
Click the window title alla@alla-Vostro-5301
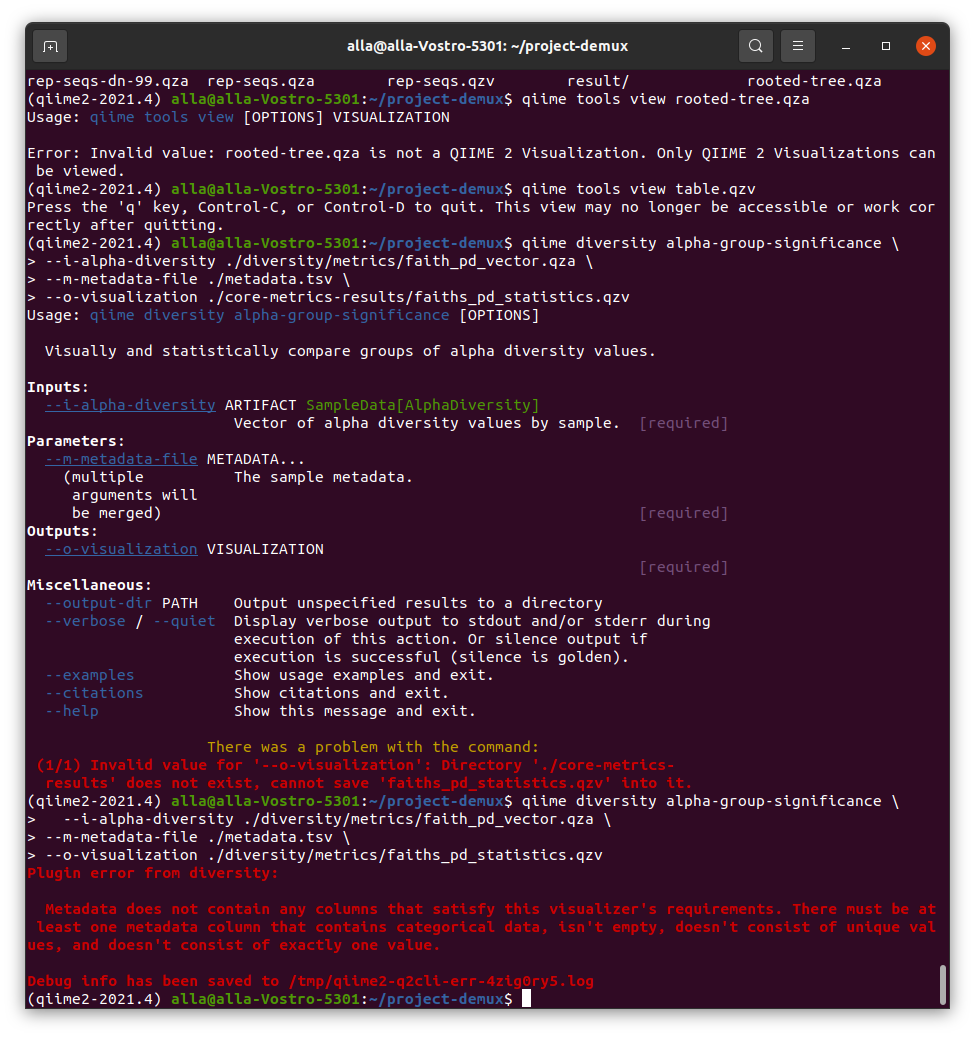[487, 46]
